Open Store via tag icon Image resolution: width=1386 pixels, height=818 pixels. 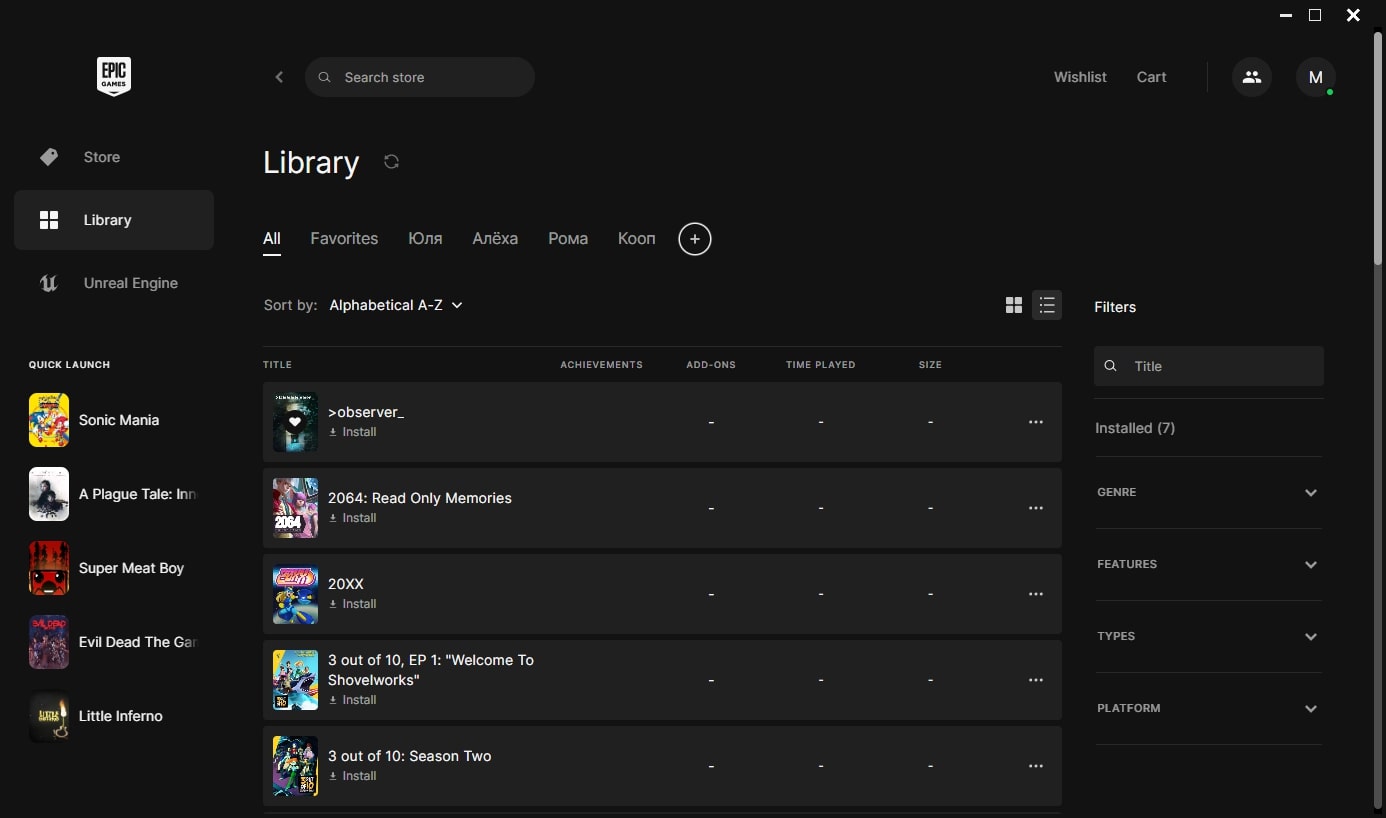pos(48,157)
